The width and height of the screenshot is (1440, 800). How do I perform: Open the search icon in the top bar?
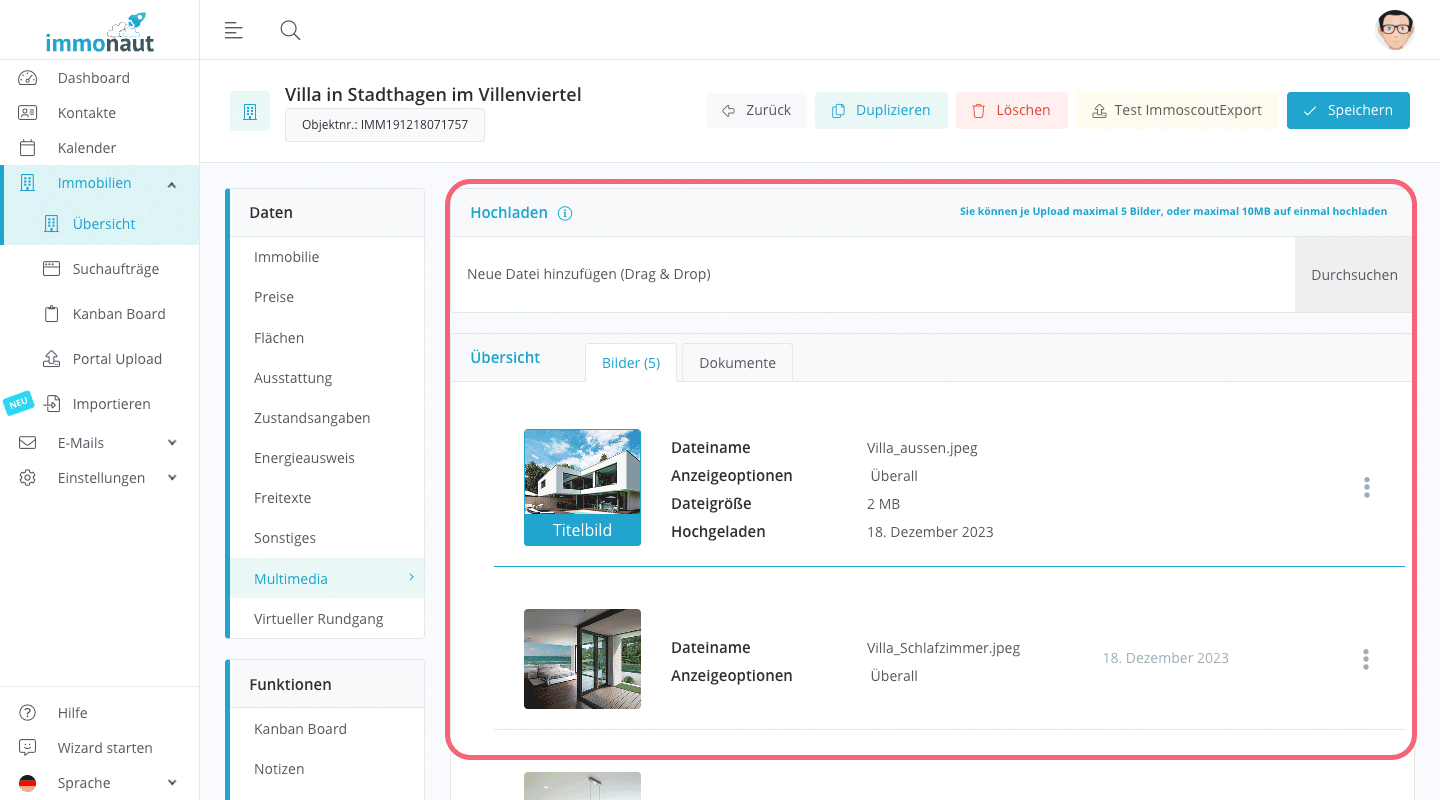(290, 30)
